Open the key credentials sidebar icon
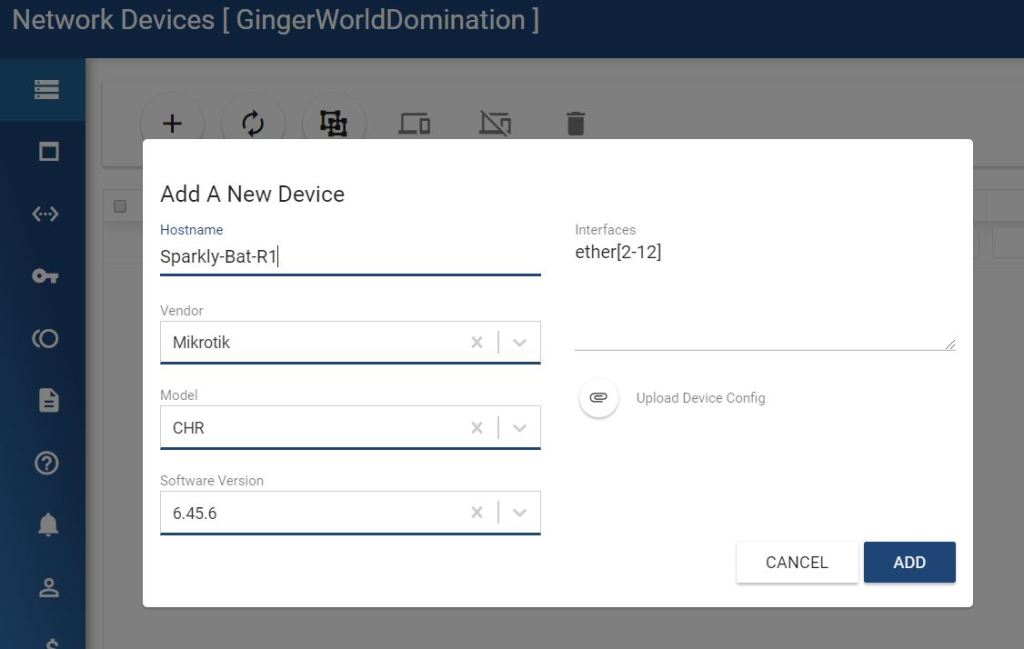This screenshot has height=649, width=1024. click(x=45, y=276)
